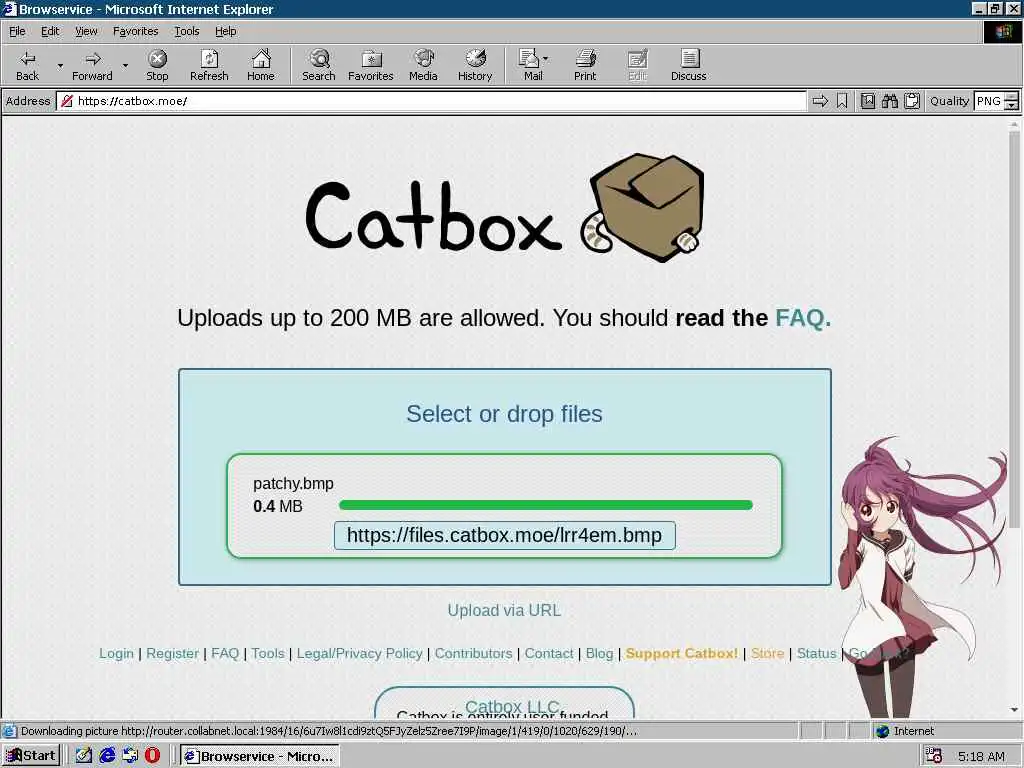Click the page icon in address bar
Viewport: 1024px width, 768px height.
coord(66,101)
